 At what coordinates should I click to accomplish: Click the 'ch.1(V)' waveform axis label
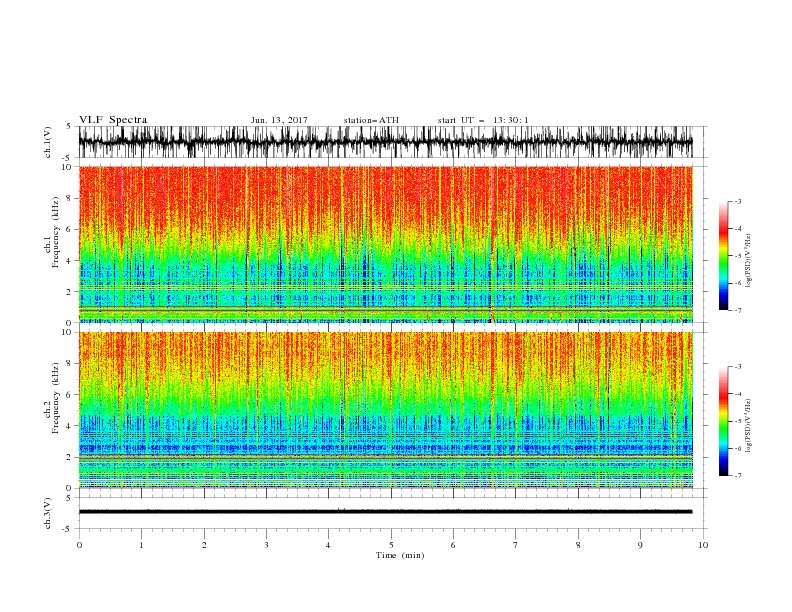click(48, 142)
